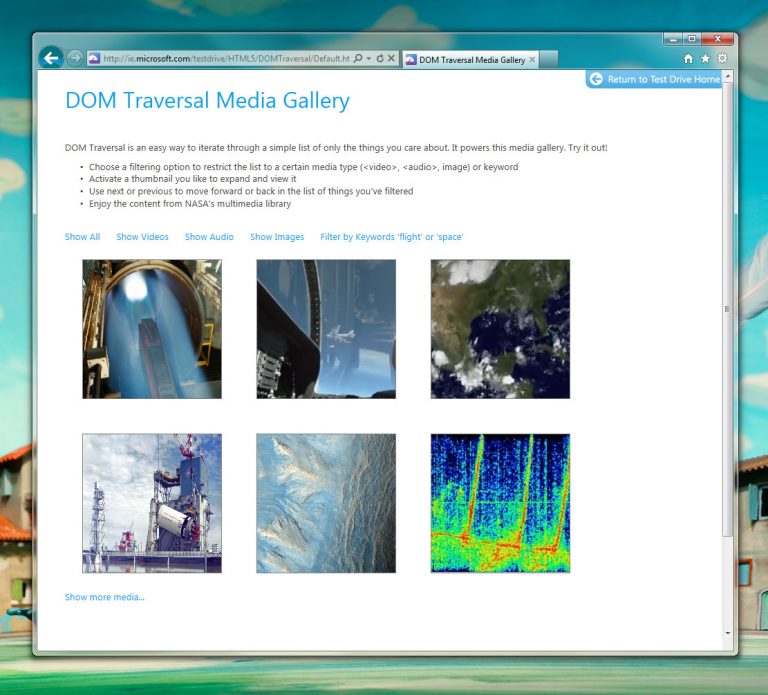
Task: Close the DOM Traversal Media Gallery tab
Action: [x=532, y=60]
